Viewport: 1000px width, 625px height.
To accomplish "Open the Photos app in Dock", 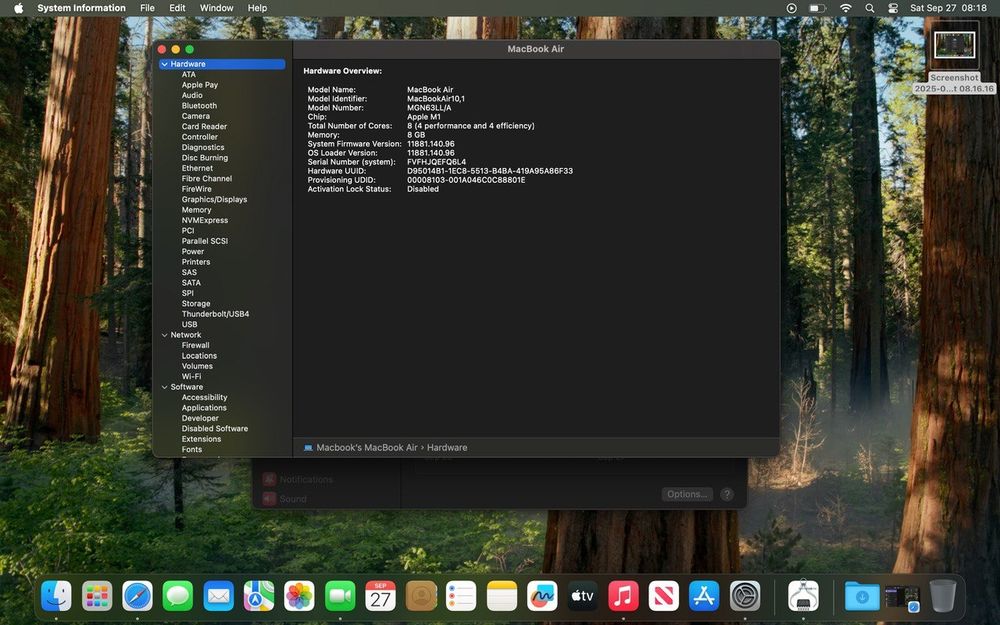I will coord(299,596).
